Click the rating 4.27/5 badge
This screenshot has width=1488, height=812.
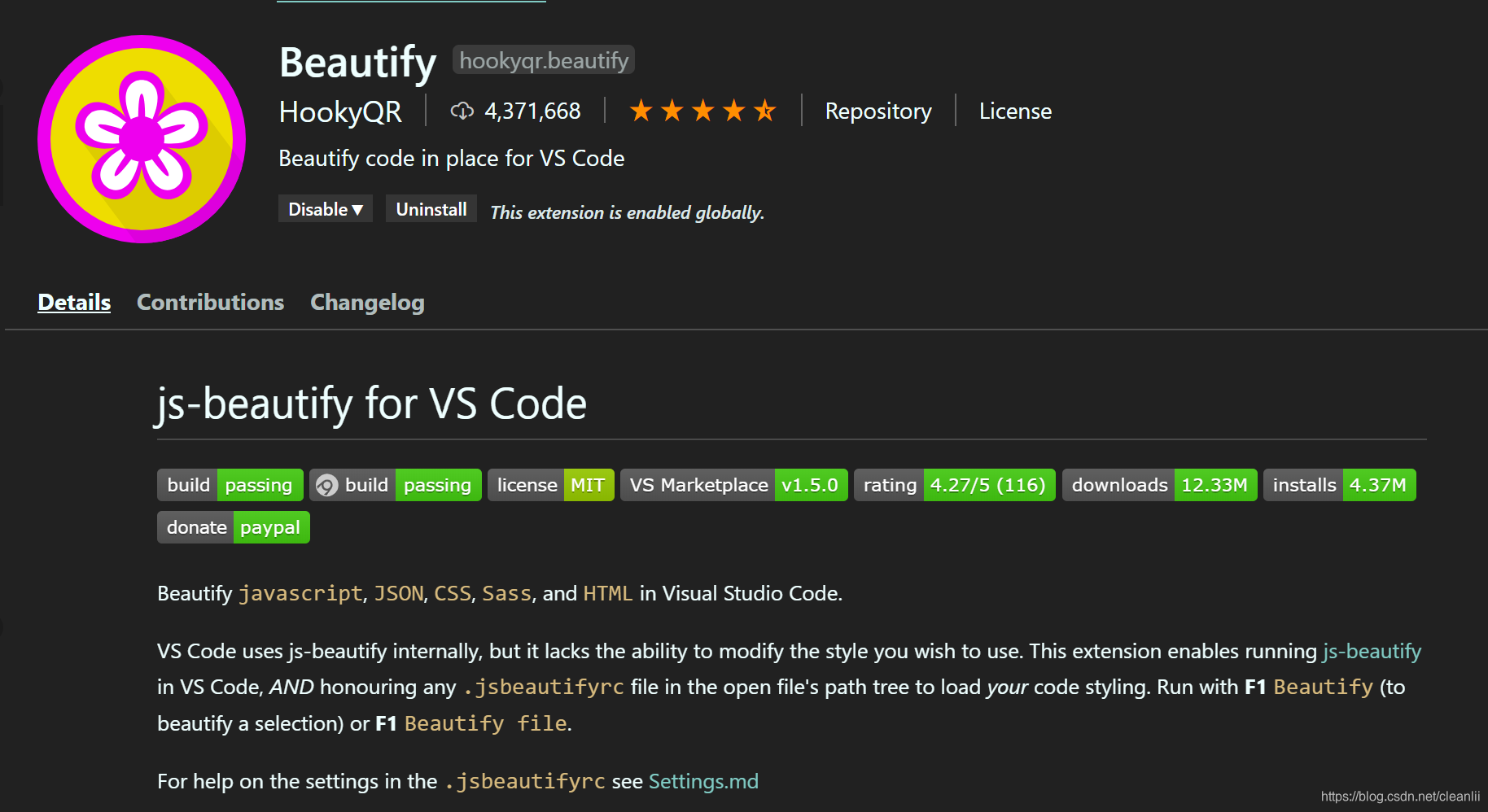click(955, 485)
